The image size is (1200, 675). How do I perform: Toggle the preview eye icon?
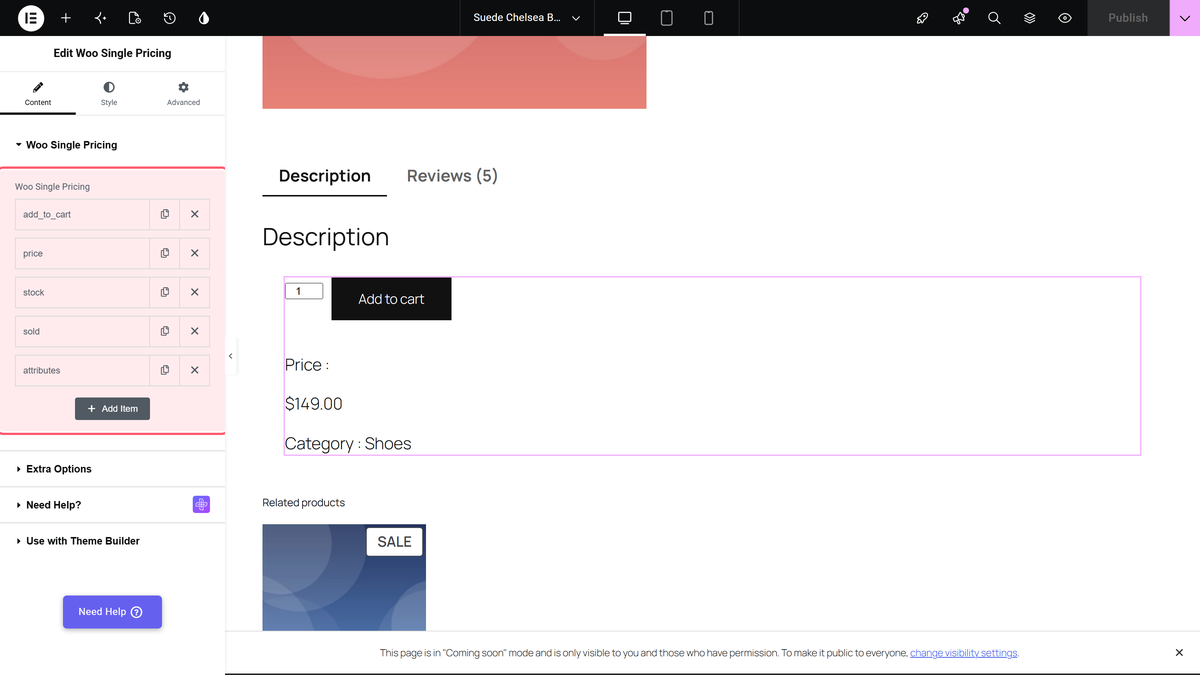1065,18
